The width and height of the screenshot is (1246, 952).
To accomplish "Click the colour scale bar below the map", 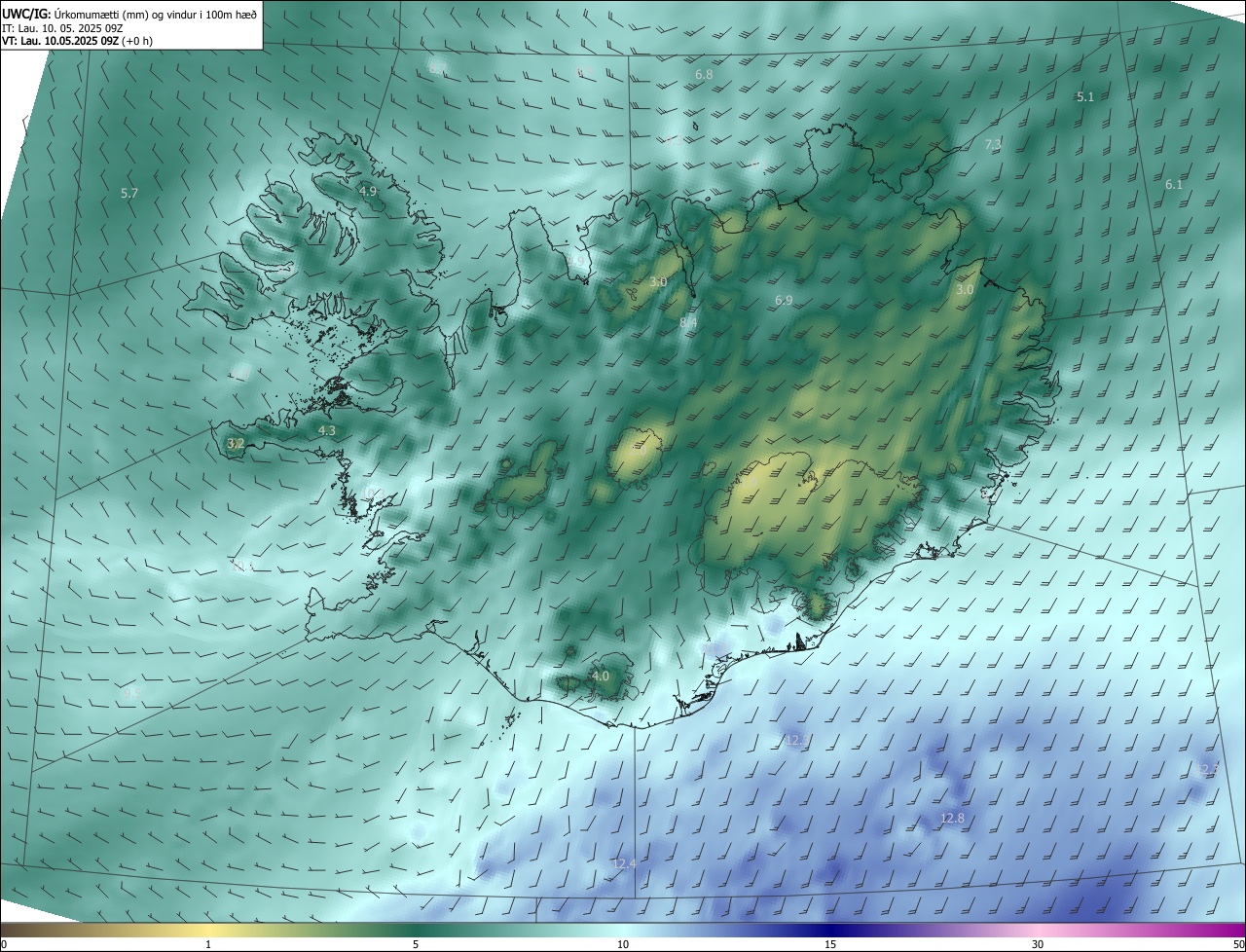I will coord(623,930).
